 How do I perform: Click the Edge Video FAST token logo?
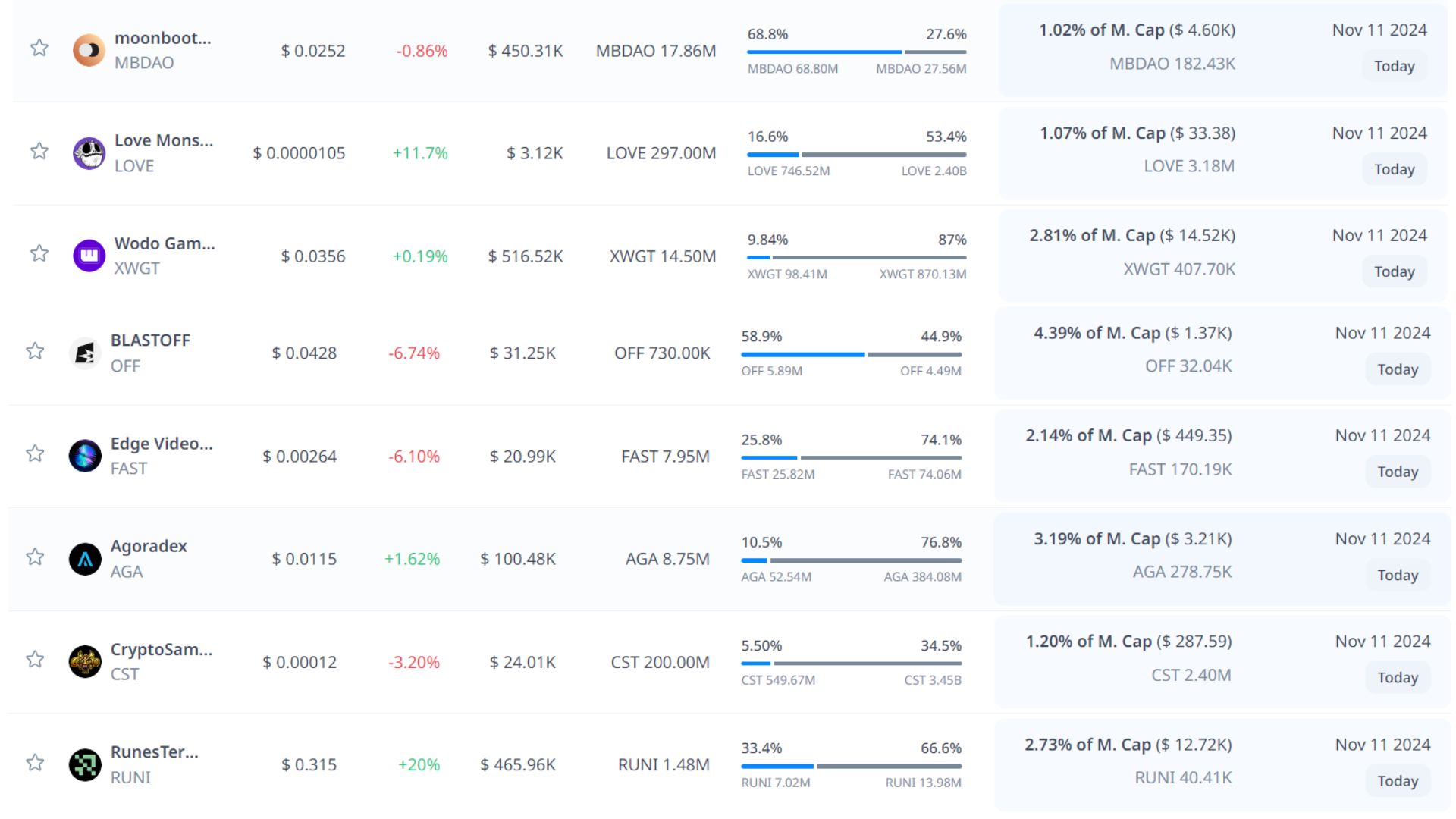85,456
